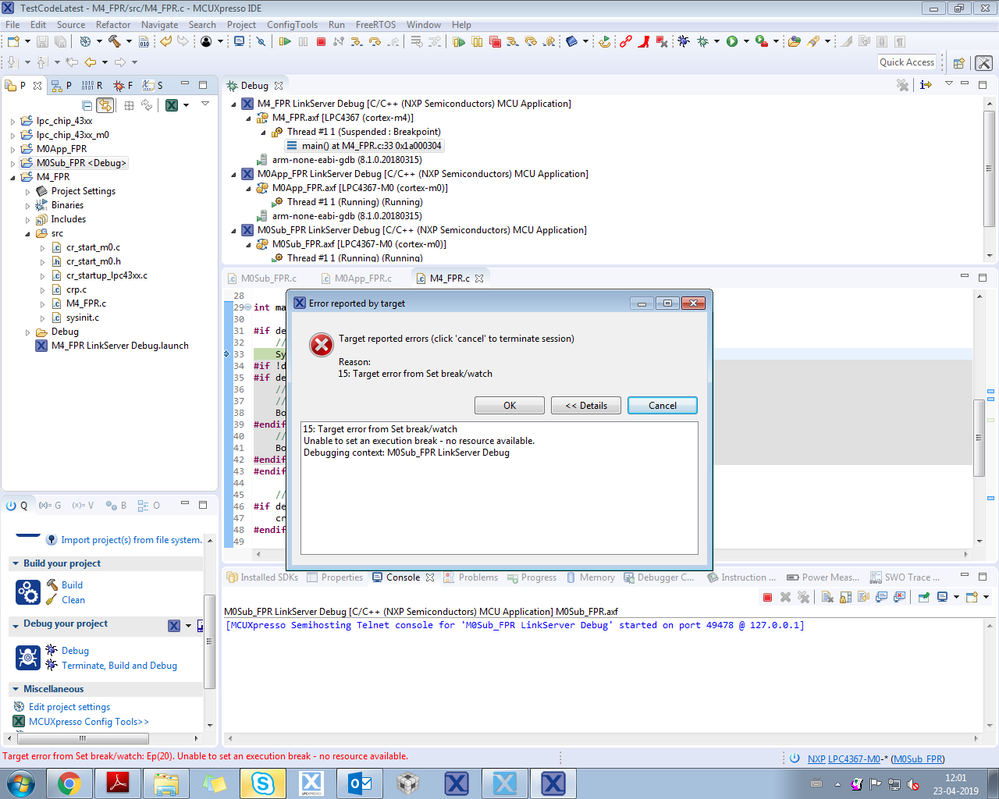Click the Outlook taskbar icon
Viewport: 999px width, 799px height.
(x=359, y=783)
